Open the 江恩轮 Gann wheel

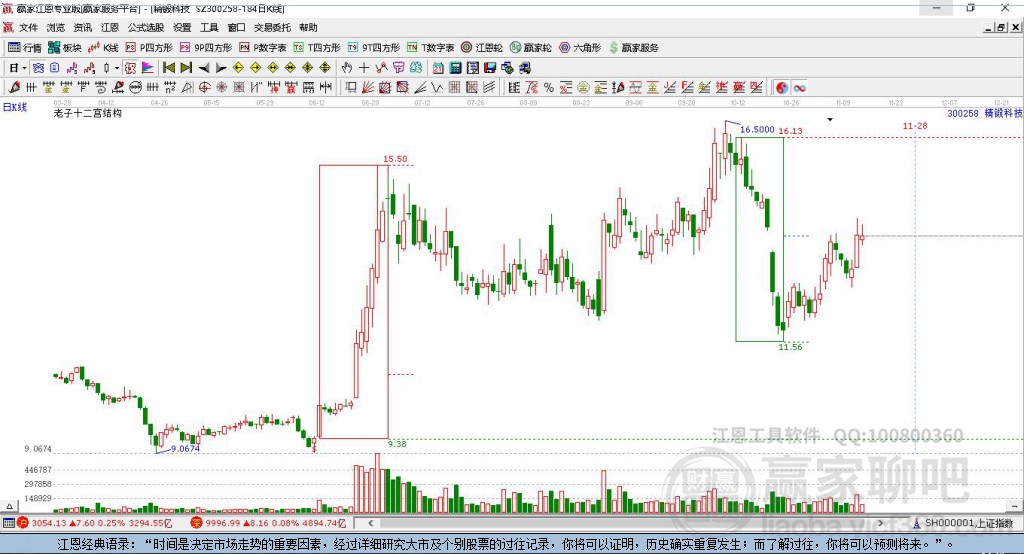(482, 48)
